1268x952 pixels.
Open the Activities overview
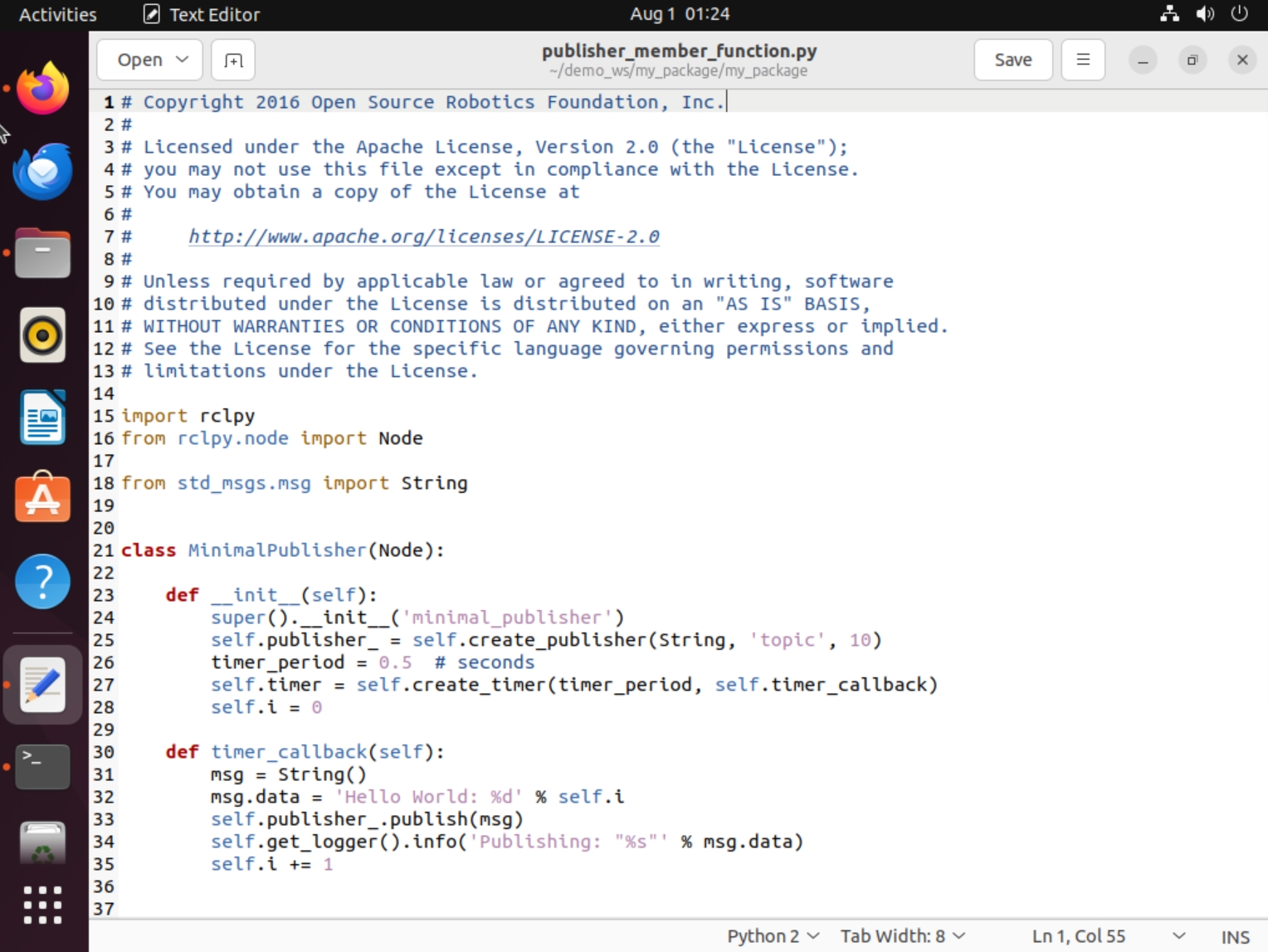[x=56, y=13]
